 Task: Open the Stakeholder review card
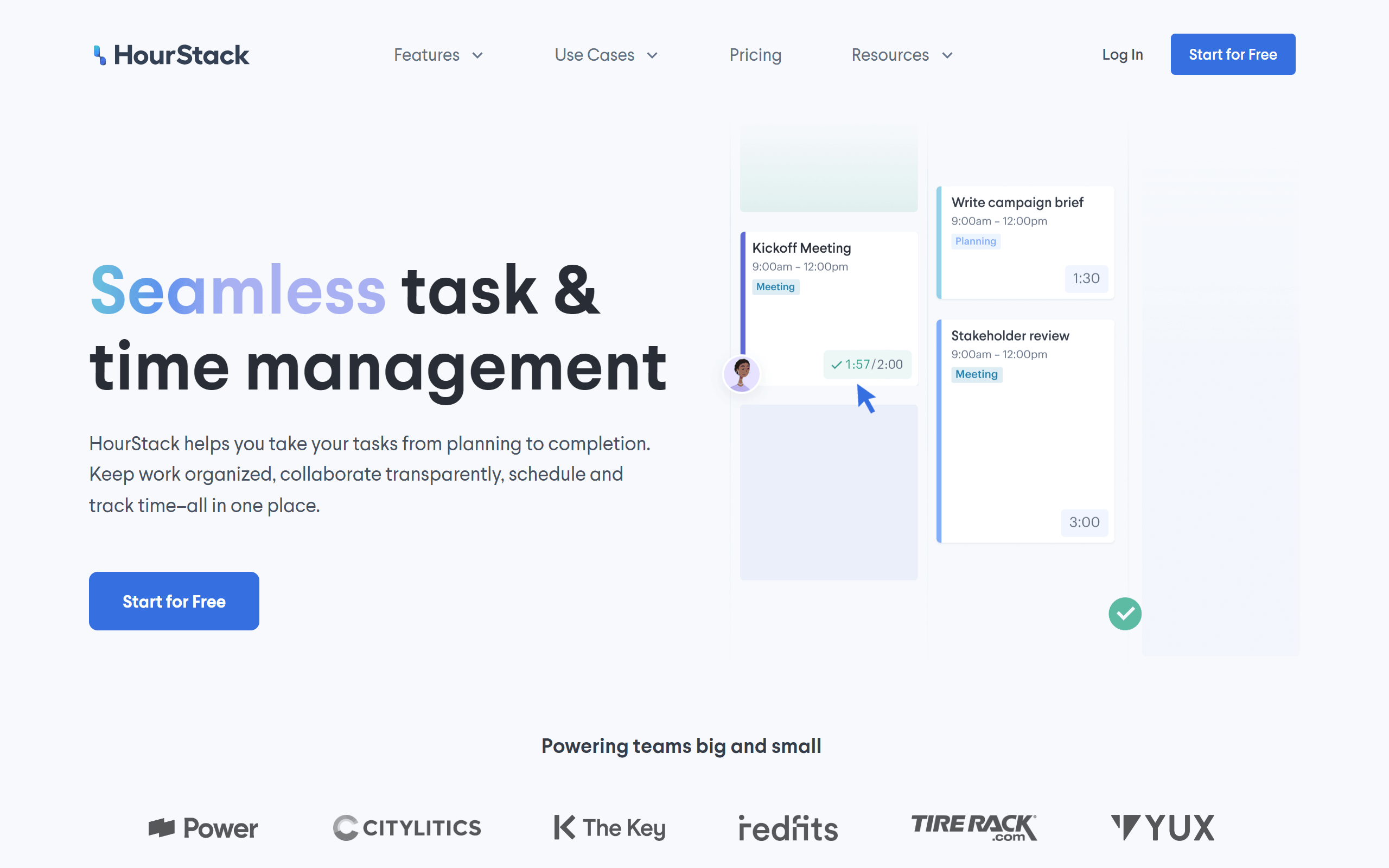1025,431
